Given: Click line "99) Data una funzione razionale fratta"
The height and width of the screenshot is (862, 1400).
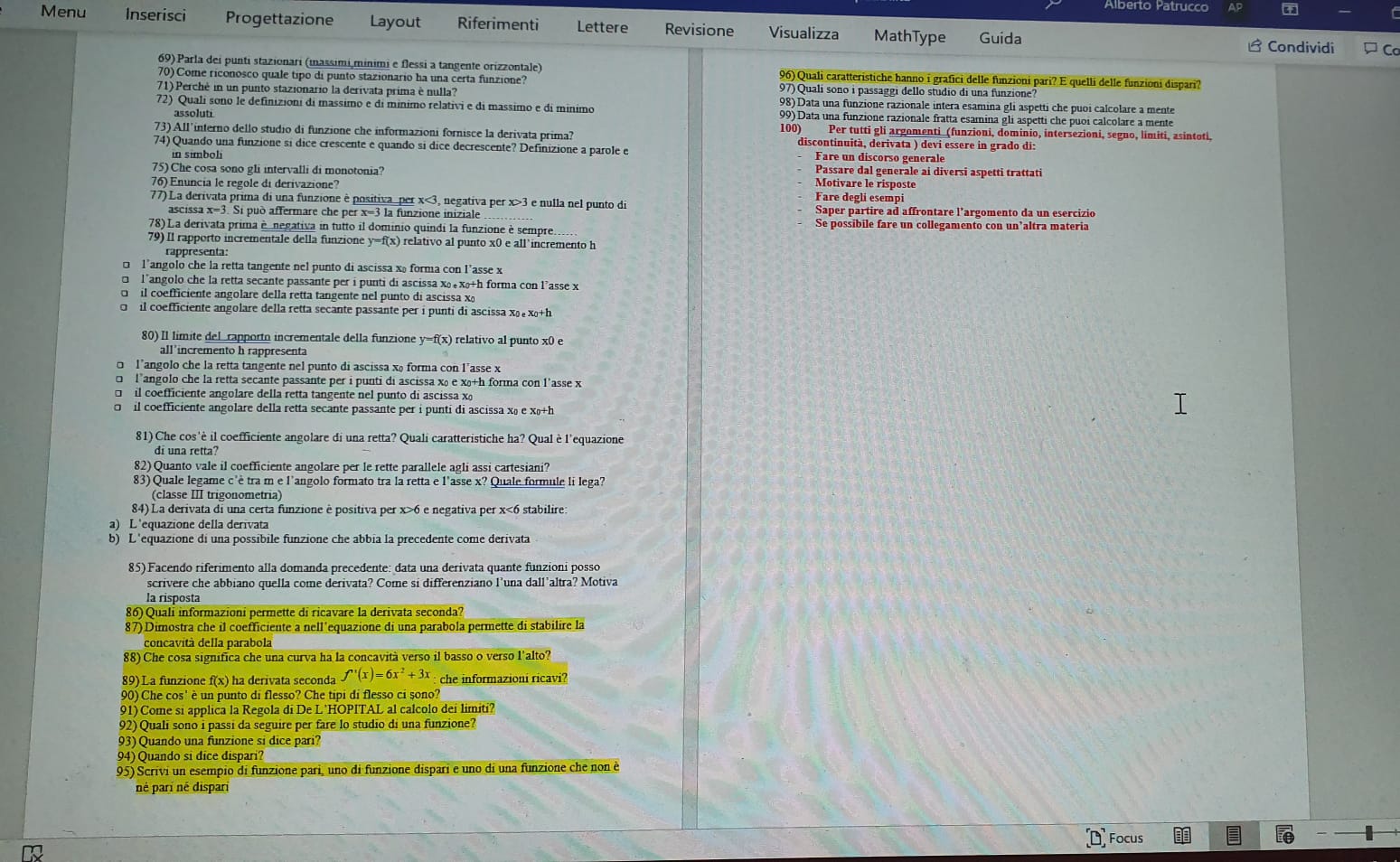Looking at the screenshot, I should [976, 119].
